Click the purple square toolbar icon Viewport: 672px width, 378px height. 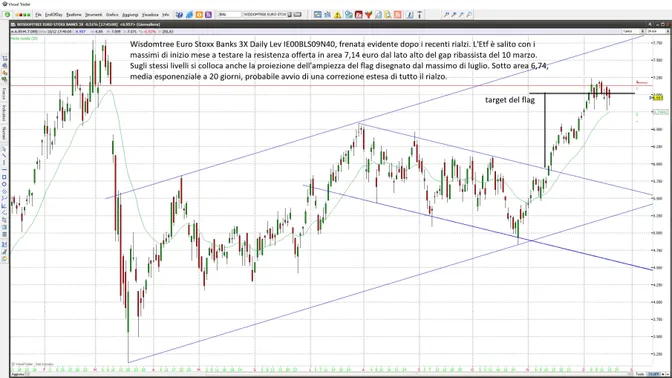tap(208, 15)
